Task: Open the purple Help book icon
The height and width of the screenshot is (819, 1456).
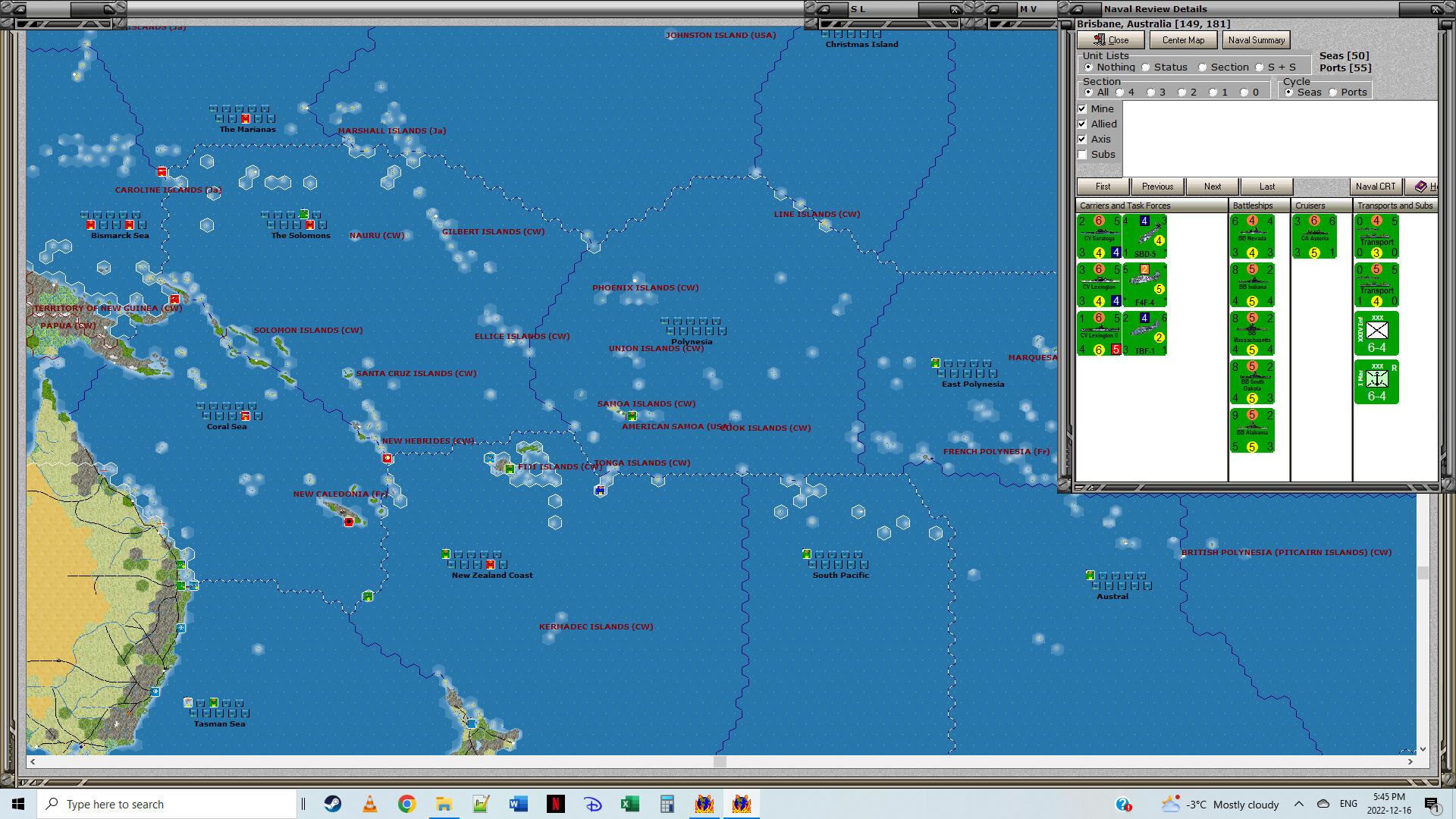Action: [x=1421, y=187]
